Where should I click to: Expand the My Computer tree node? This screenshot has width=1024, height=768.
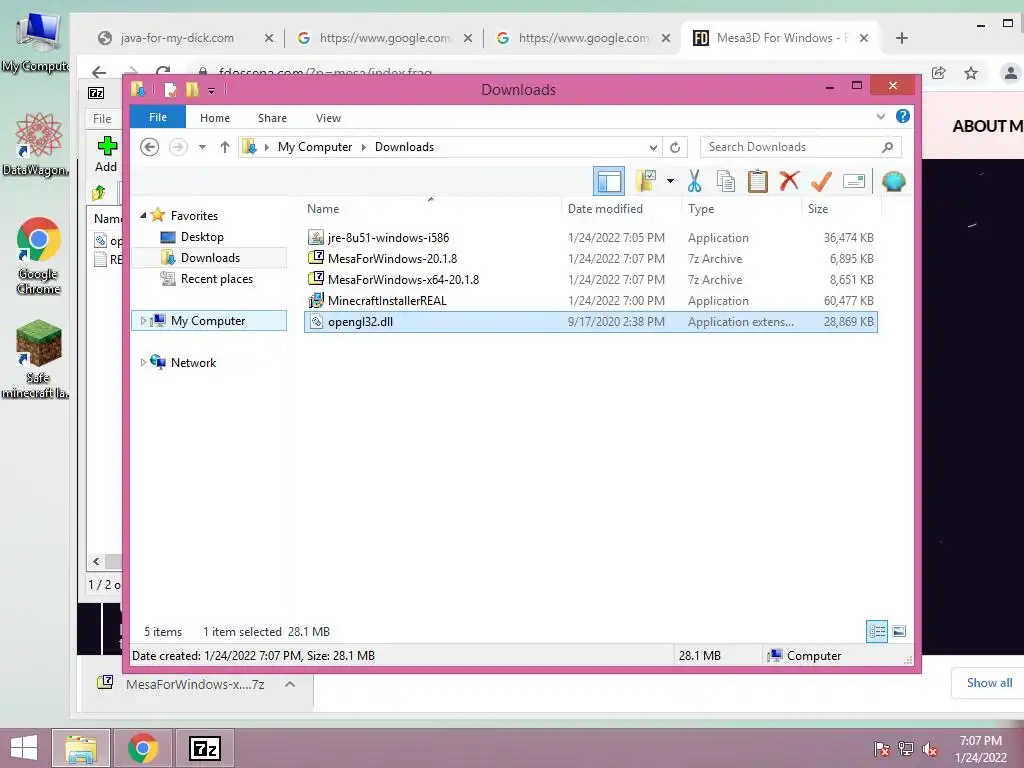pos(143,321)
